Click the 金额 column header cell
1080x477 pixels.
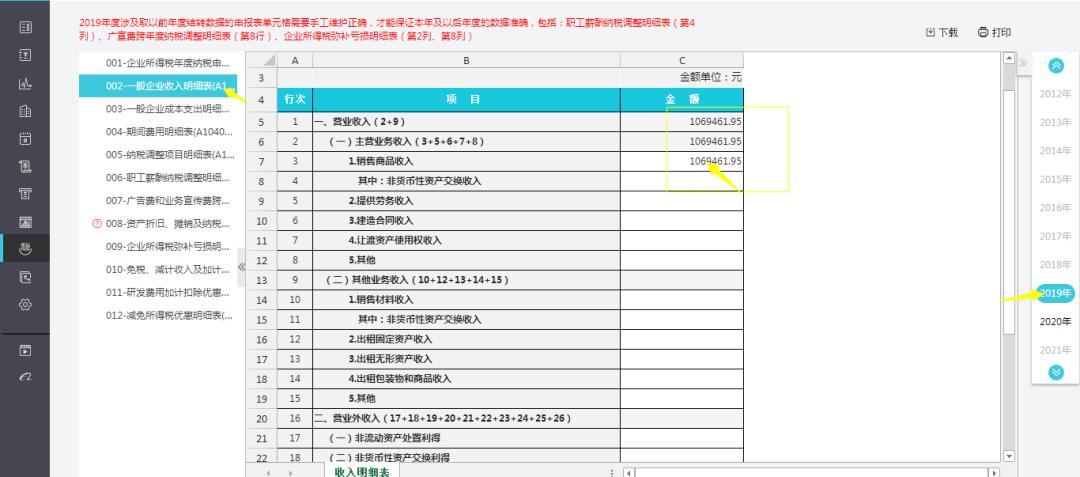[x=682, y=100]
